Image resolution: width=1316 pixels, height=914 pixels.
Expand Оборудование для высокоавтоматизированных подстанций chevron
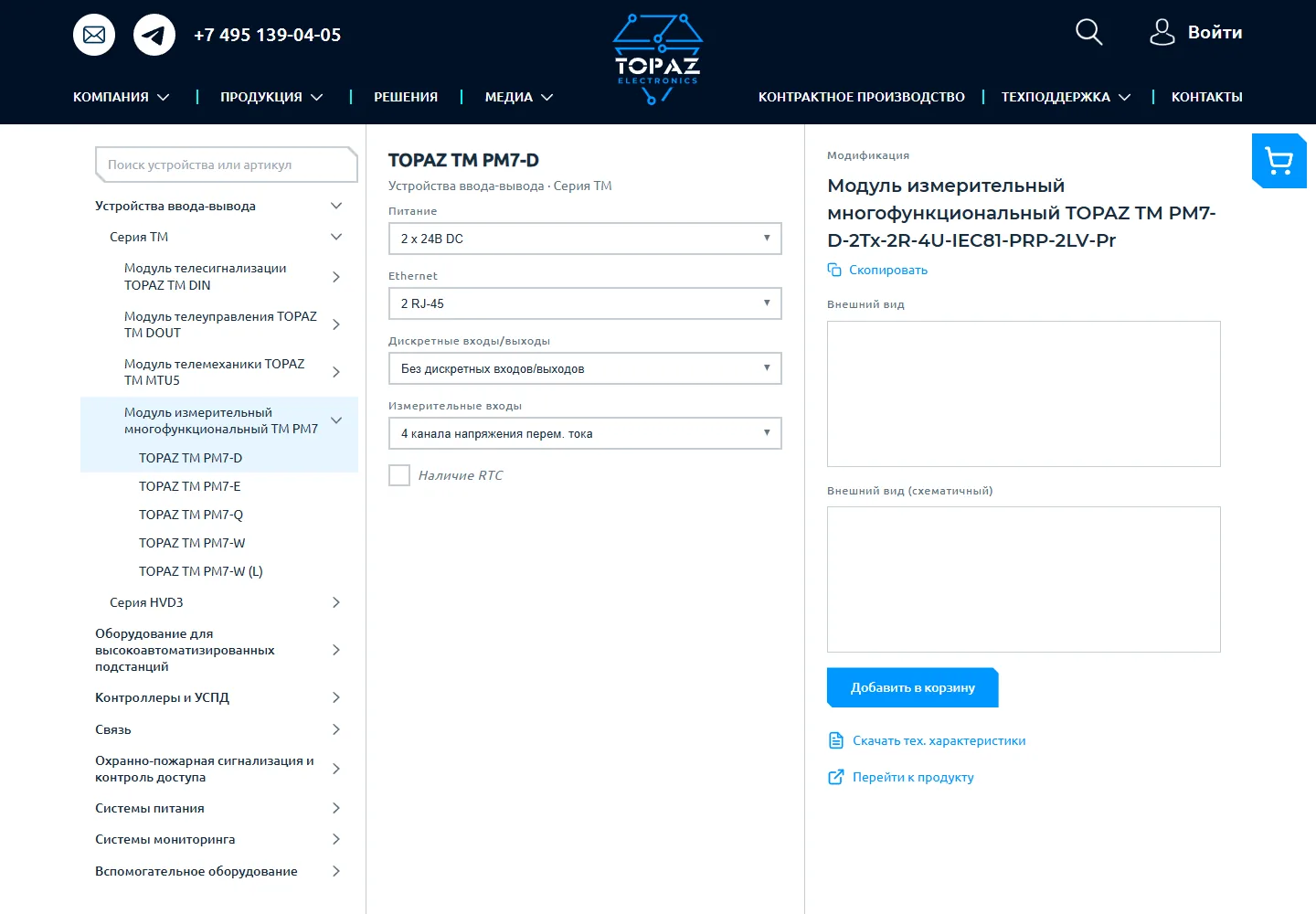coord(336,650)
